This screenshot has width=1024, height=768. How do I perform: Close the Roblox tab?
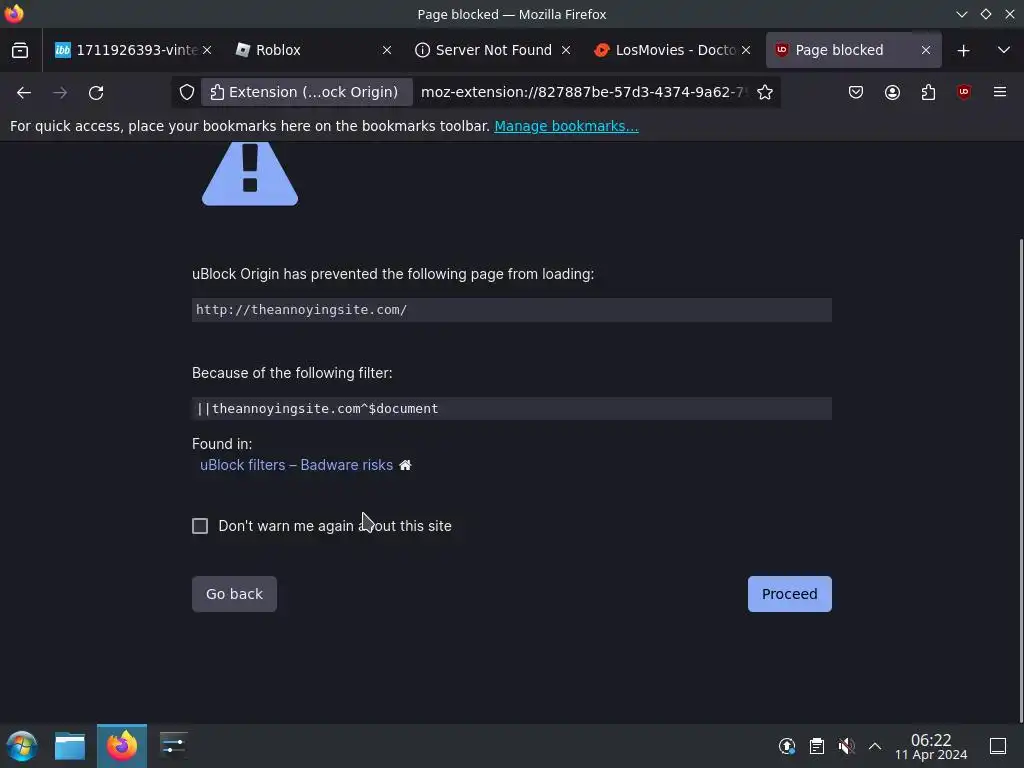point(387,50)
